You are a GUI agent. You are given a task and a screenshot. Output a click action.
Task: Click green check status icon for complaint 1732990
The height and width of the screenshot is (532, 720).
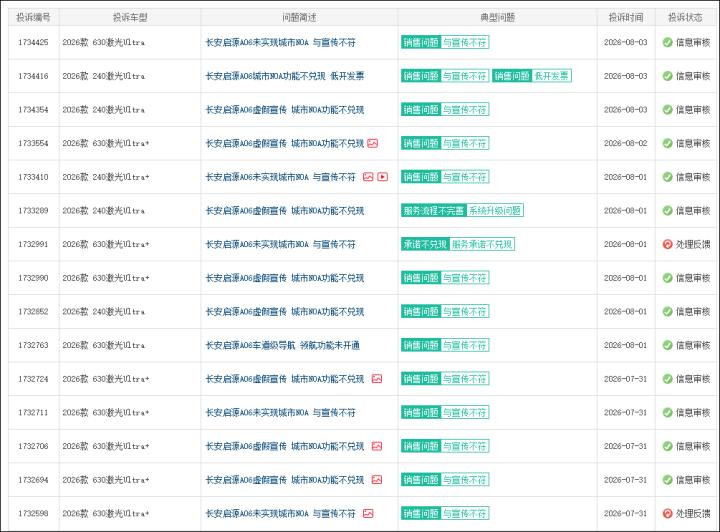pyautogui.click(x=668, y=278)
